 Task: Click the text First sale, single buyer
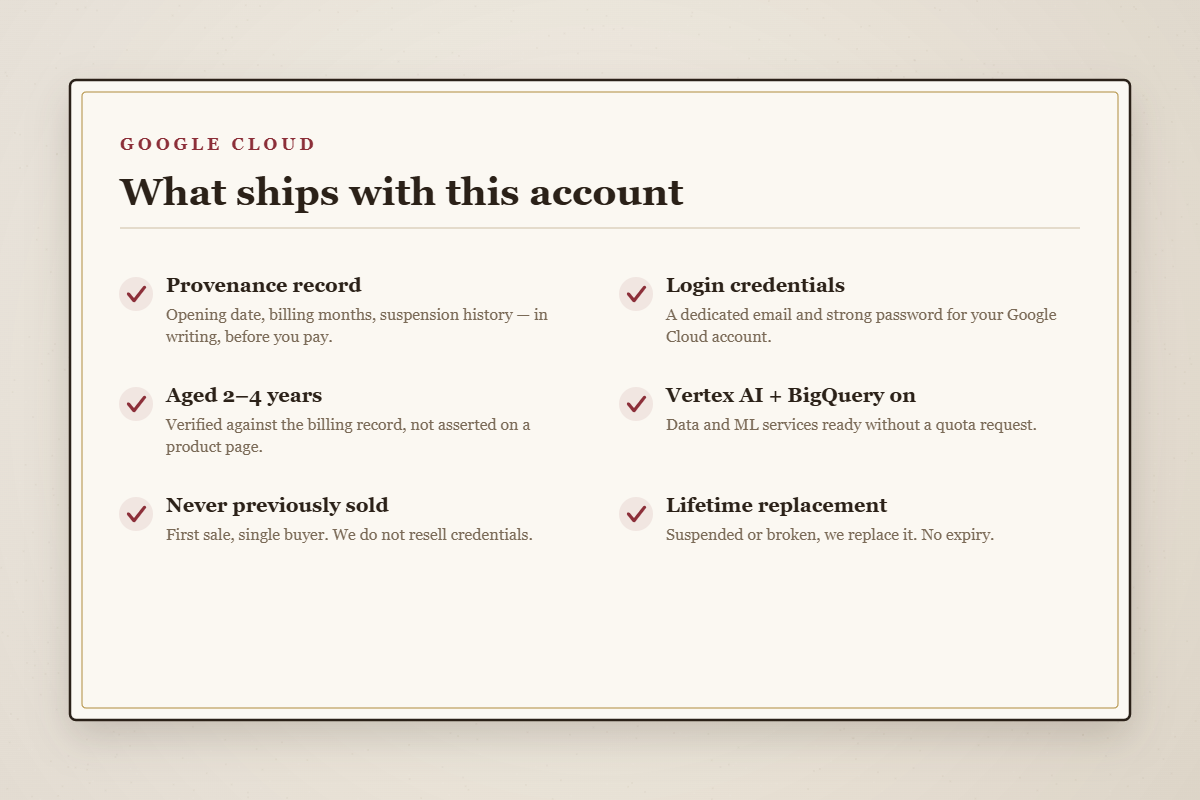pos(349,535)
